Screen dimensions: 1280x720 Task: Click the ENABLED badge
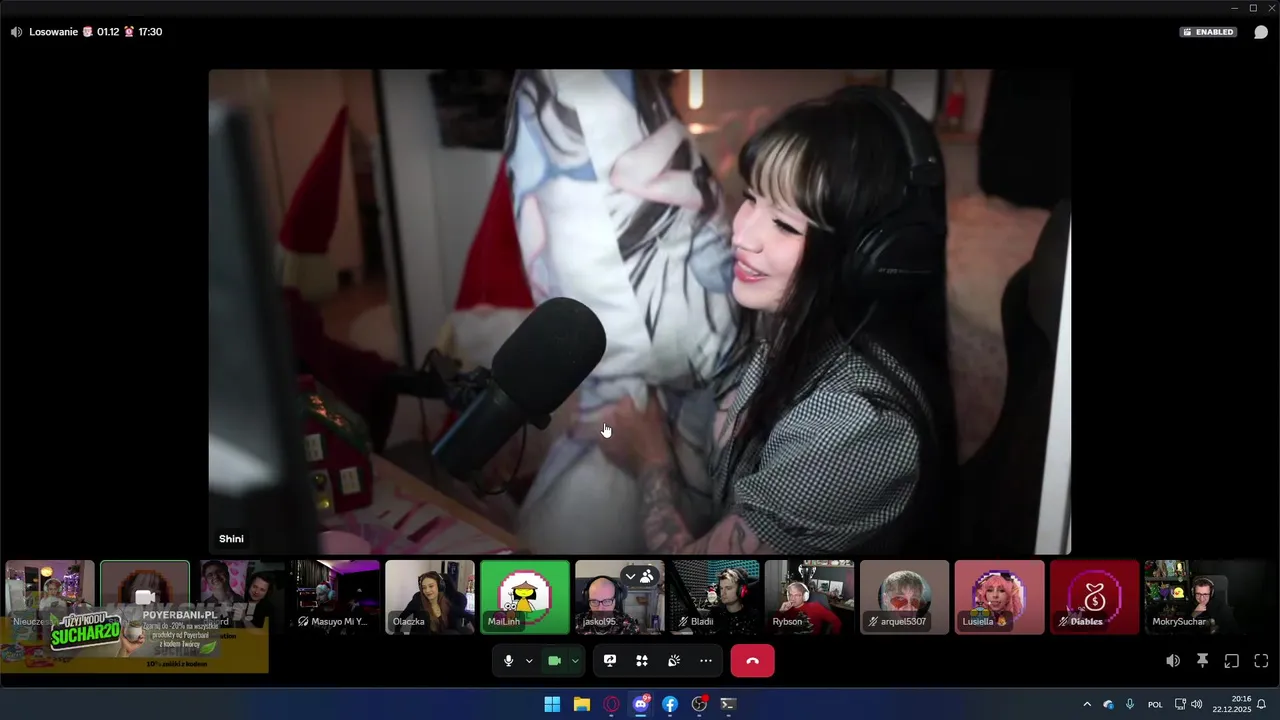(x=1208, y=32)
